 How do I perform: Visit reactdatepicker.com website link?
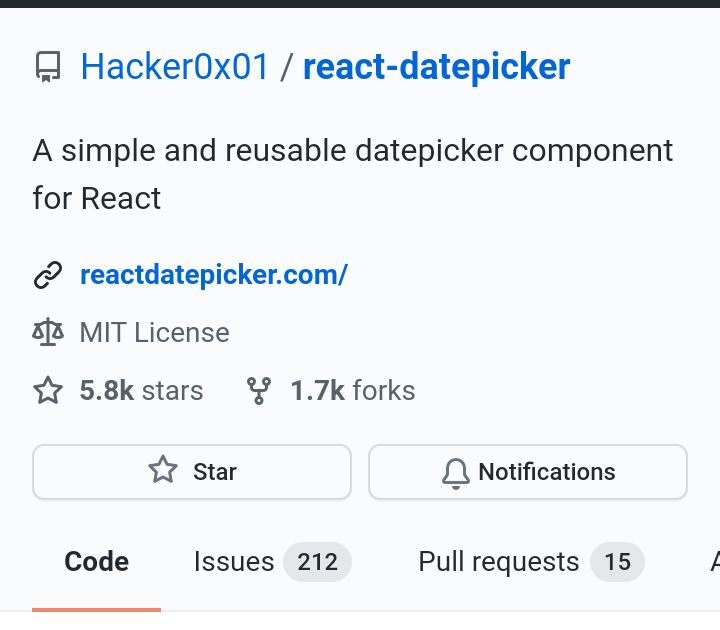(x=214, y=275)
